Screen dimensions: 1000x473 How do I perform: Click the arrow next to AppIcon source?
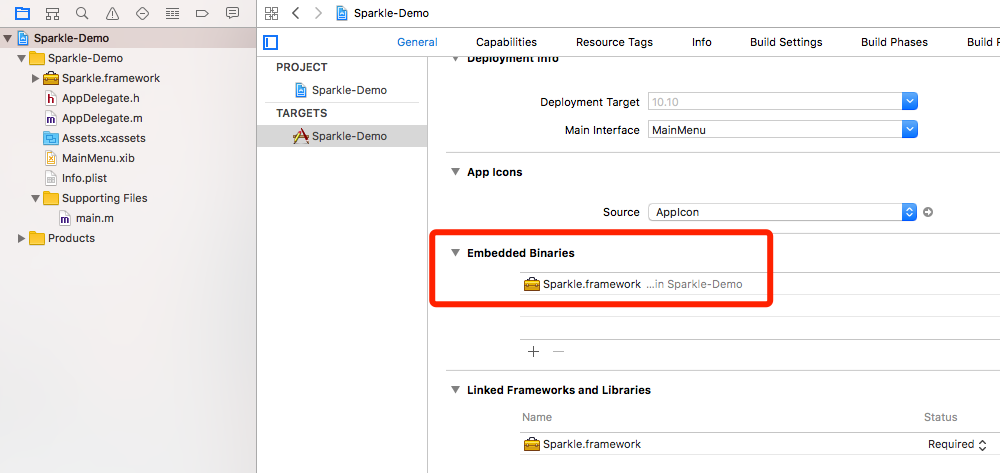coord(928,212)
